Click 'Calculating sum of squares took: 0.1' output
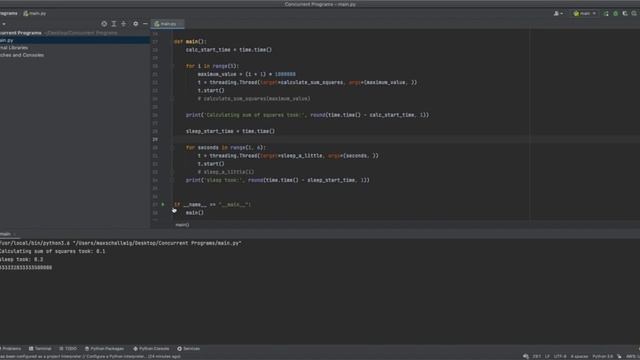This screenshot has width=640, height=360. tap(53, 251)
